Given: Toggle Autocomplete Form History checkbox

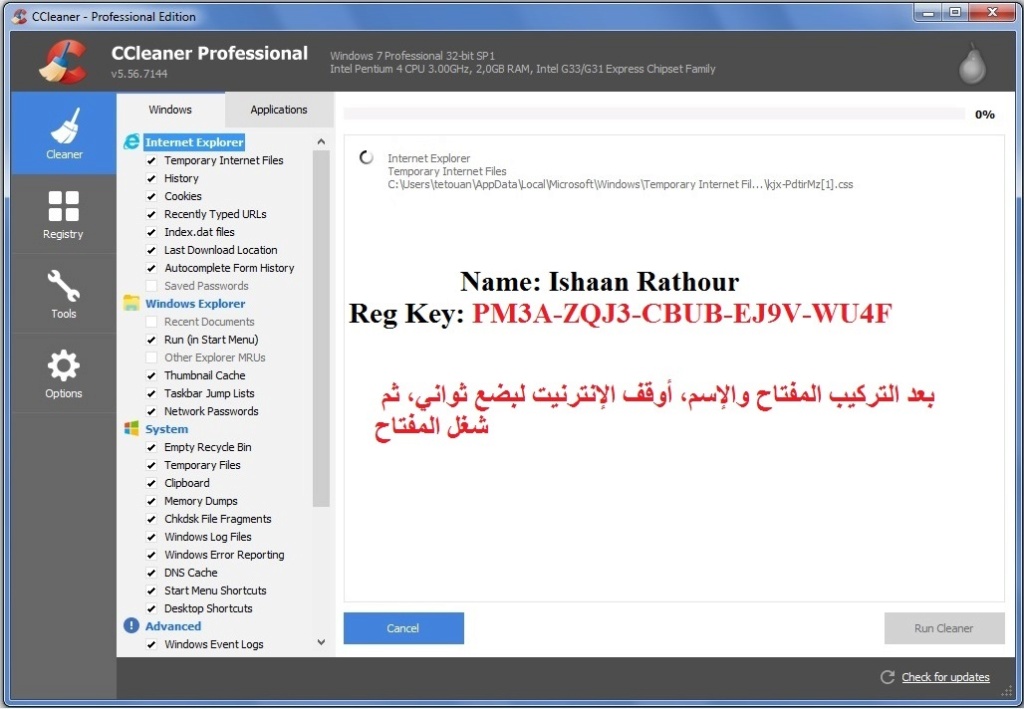Looking at the screenshot, I should 152,268.
